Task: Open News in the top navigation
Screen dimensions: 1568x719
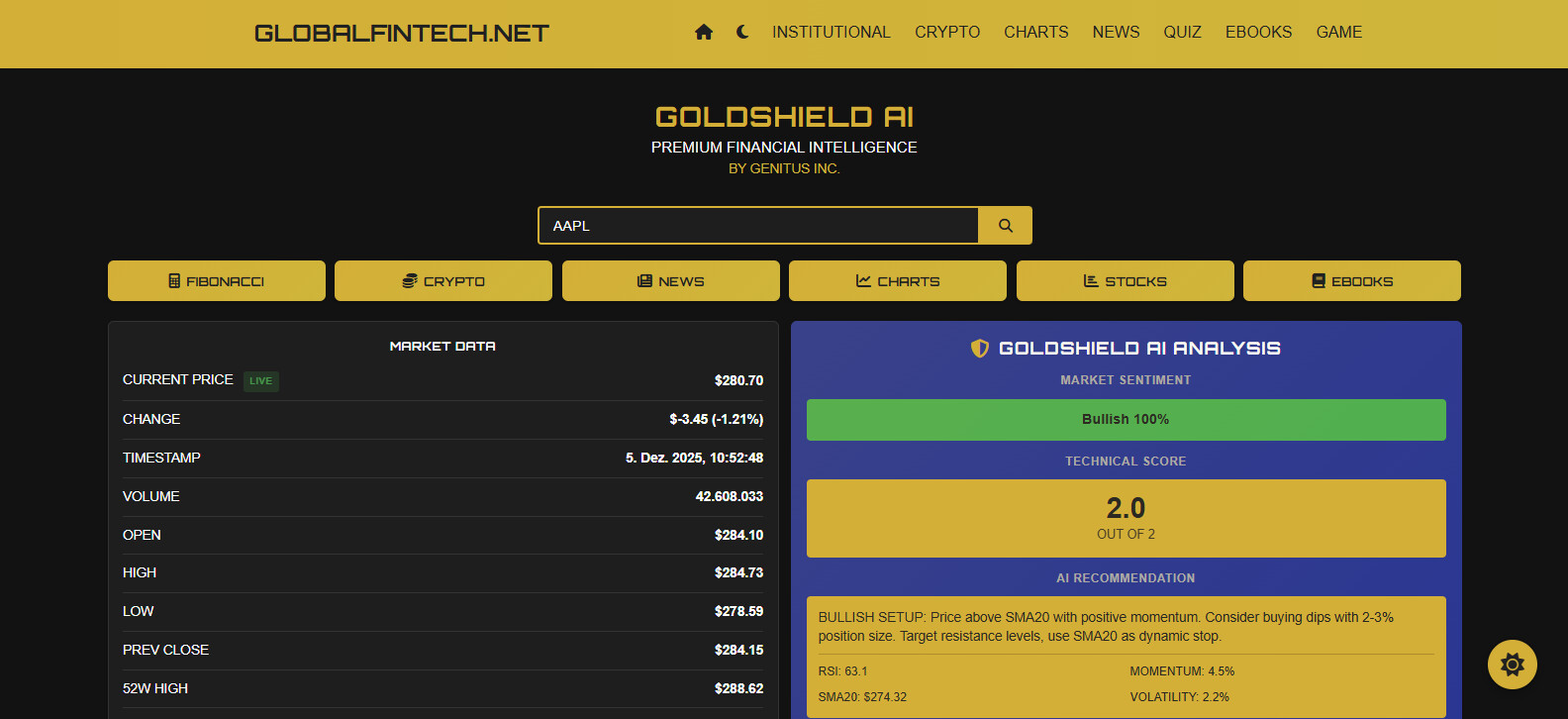Action: [1117, 32]
